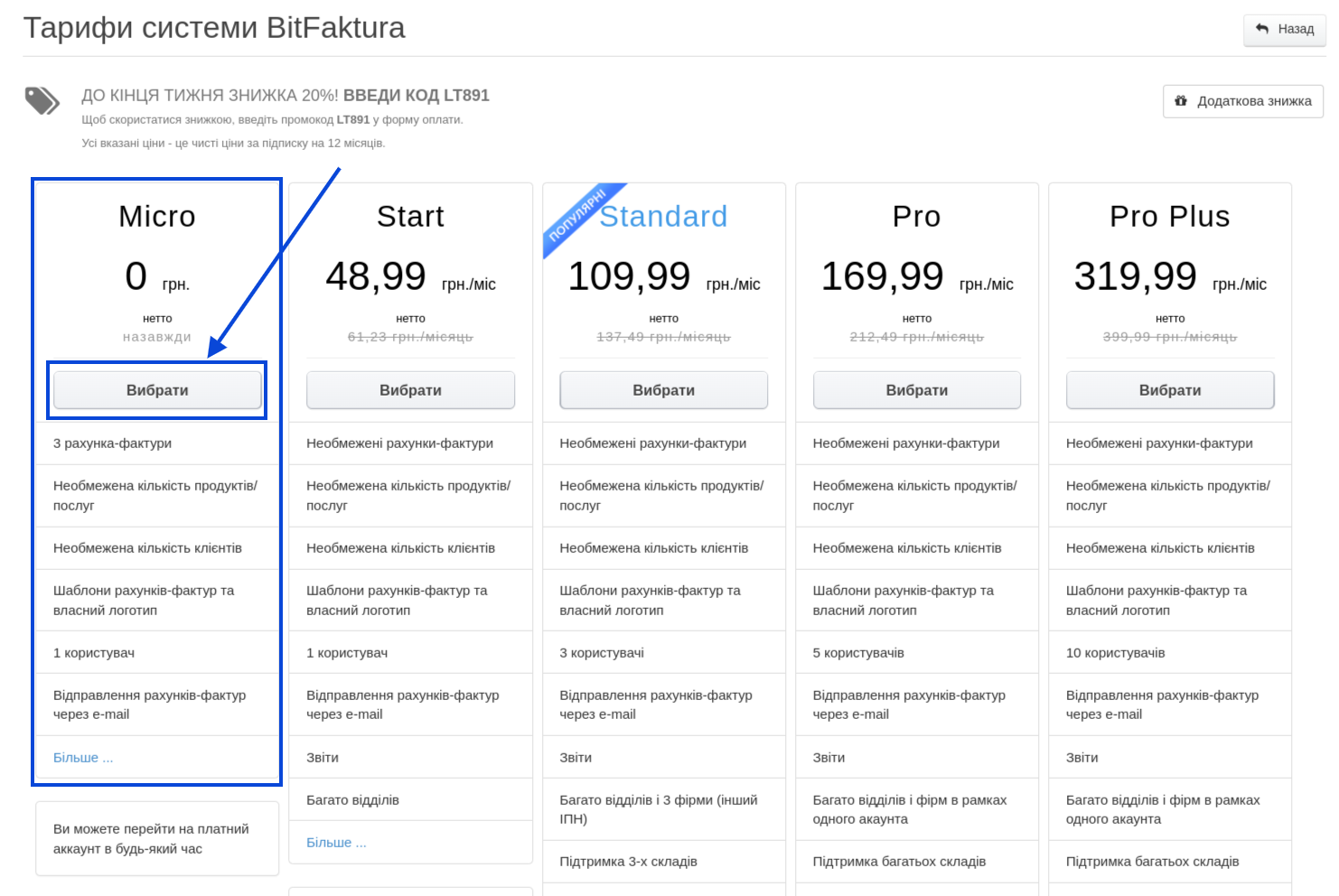Click the Start plan 48,99 price
1339x896 pixels.
click(376, 276)
